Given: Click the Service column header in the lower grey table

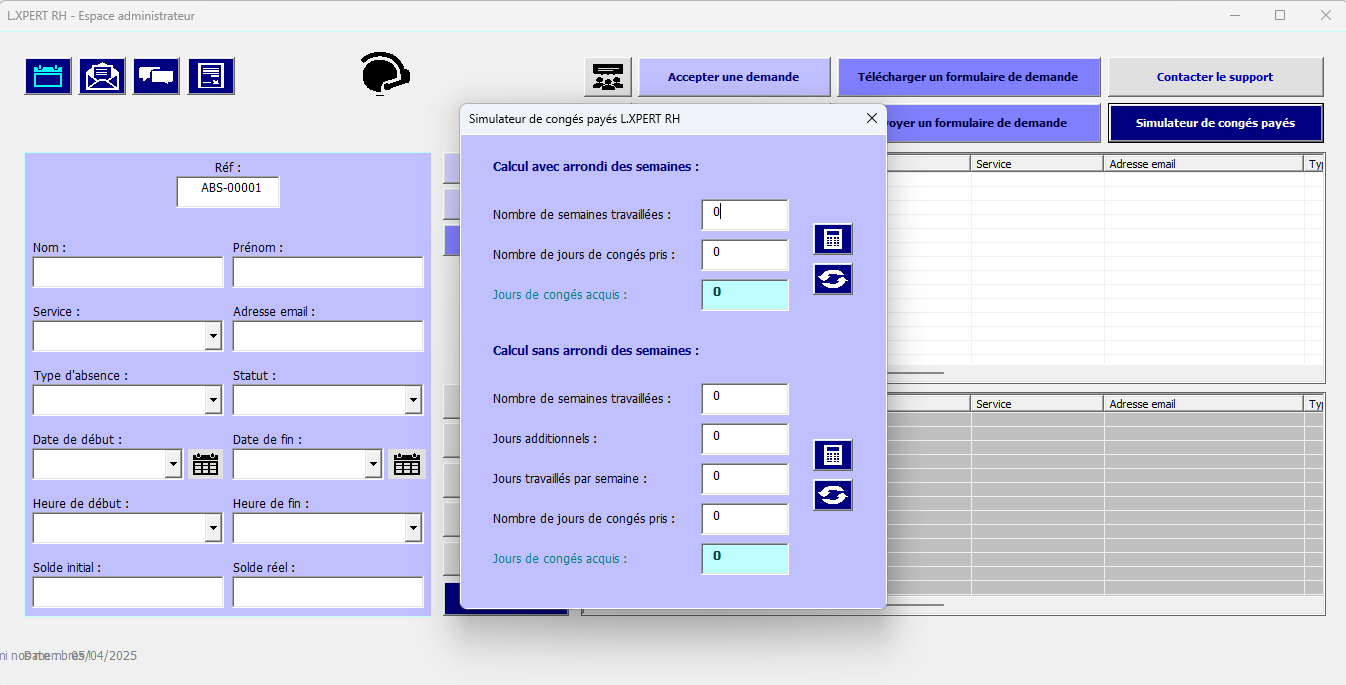Looking at the screenshot, I should coord(1038,404).
